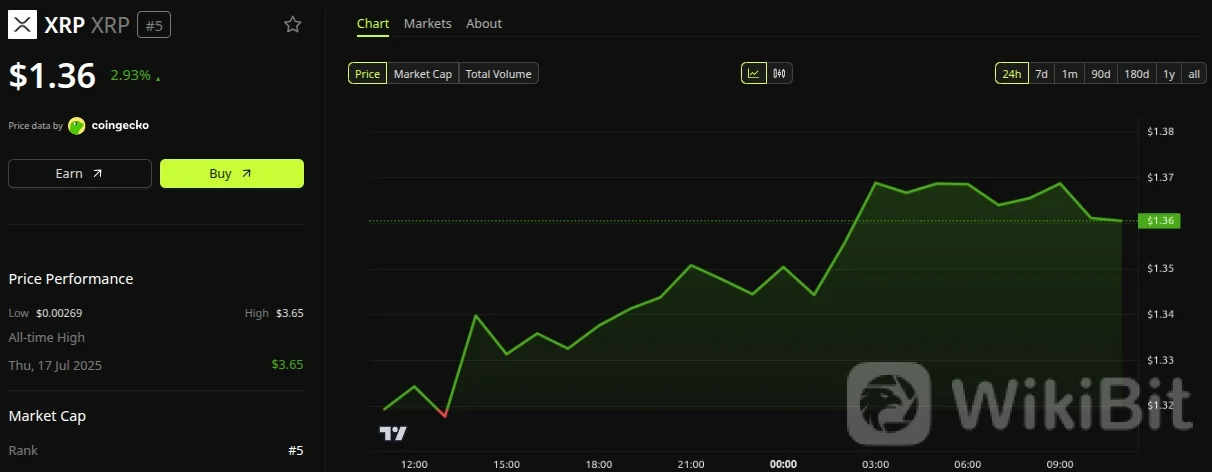Set chart range to 90d

(x=1101, y=73)
